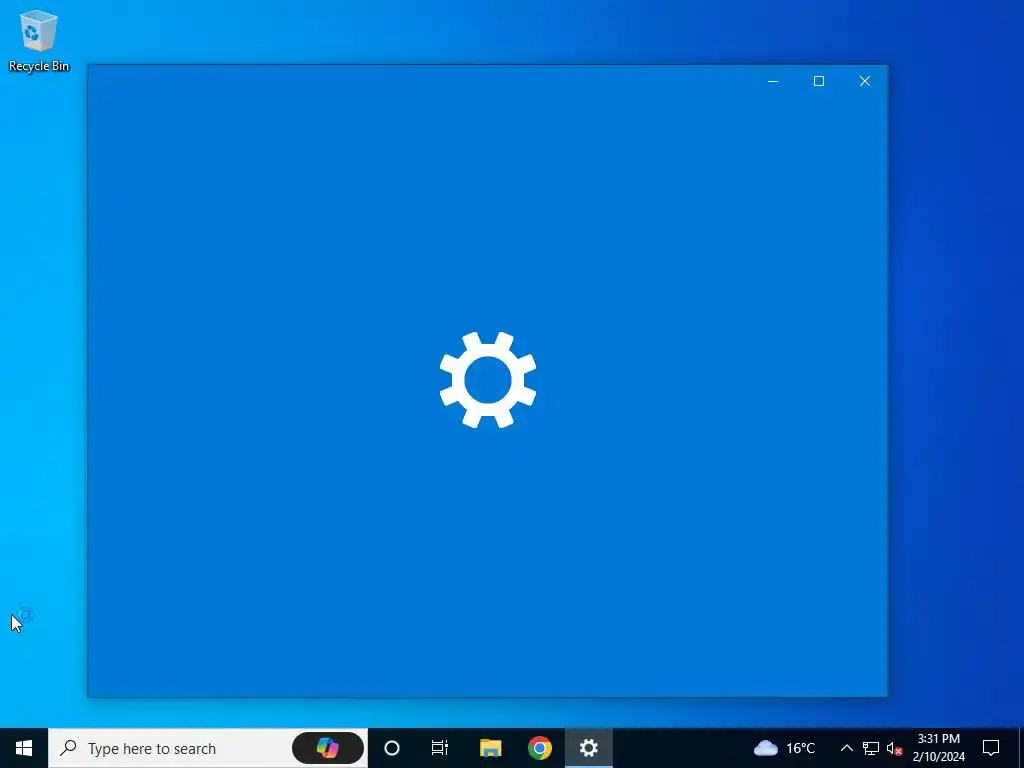Show hidden system tray icons
1024x768 pixels.
click(x=846, y=748)
